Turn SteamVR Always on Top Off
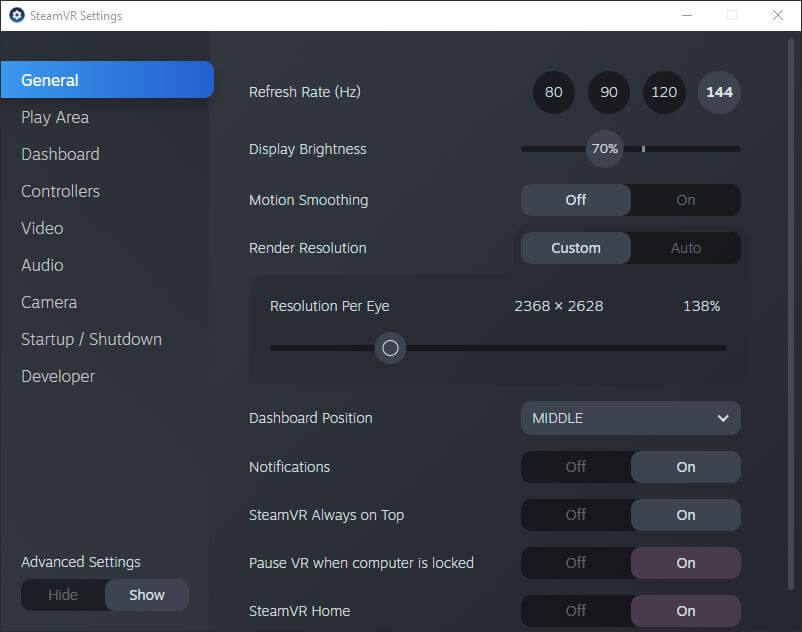Screen dimensions: 802x632 click(576, 515)
